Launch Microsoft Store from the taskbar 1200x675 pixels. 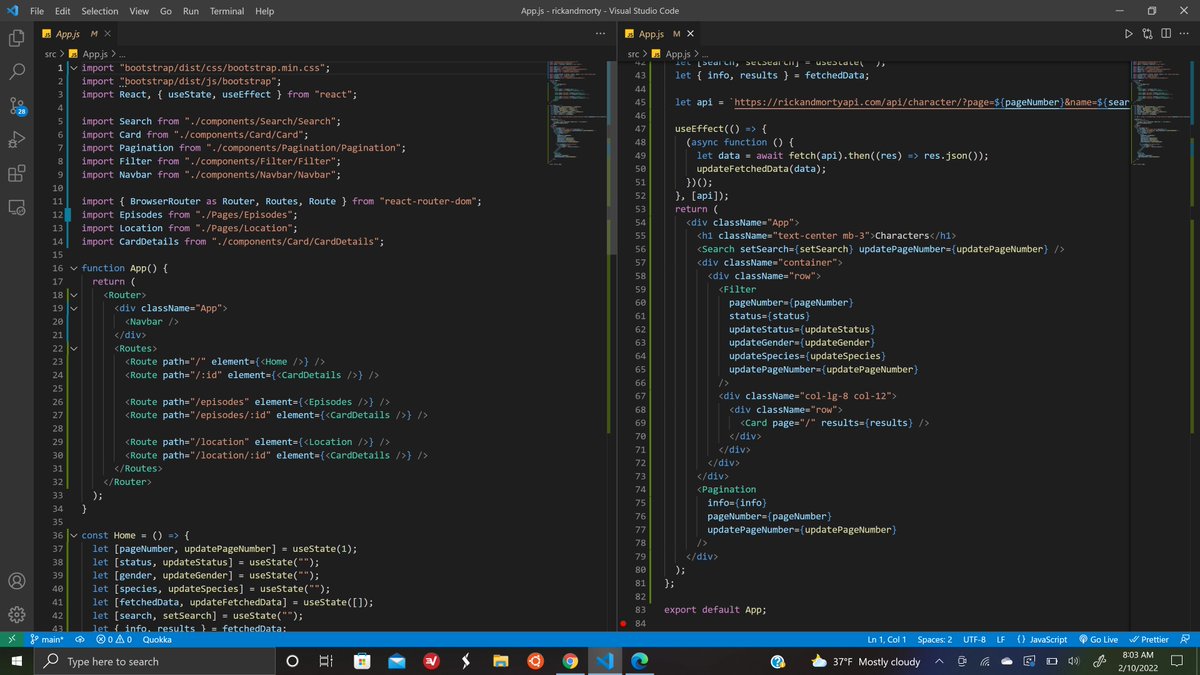pyautogui.click(x=362, y=661)
